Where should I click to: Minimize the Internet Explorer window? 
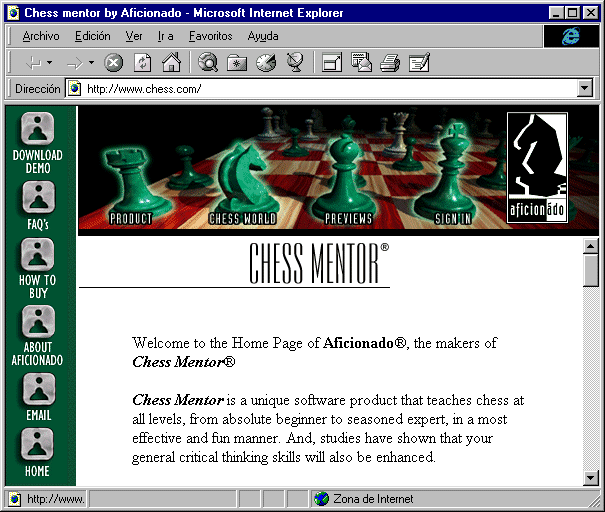(556, 13)
